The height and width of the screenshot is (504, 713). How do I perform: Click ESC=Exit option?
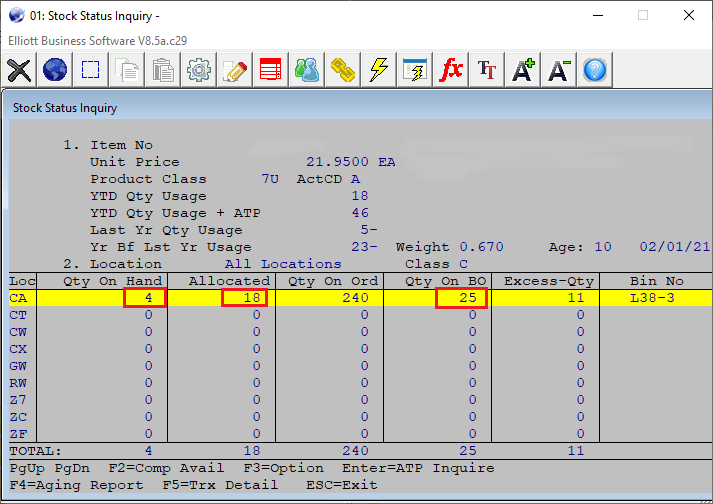coord(341,485)
